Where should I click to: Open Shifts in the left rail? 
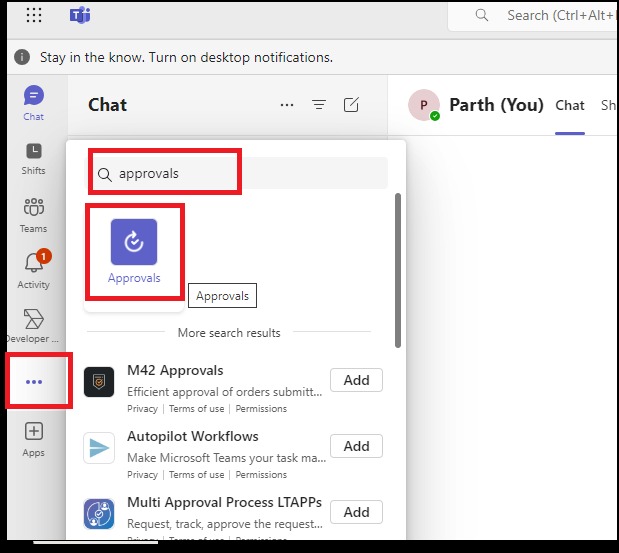(34, 159)
